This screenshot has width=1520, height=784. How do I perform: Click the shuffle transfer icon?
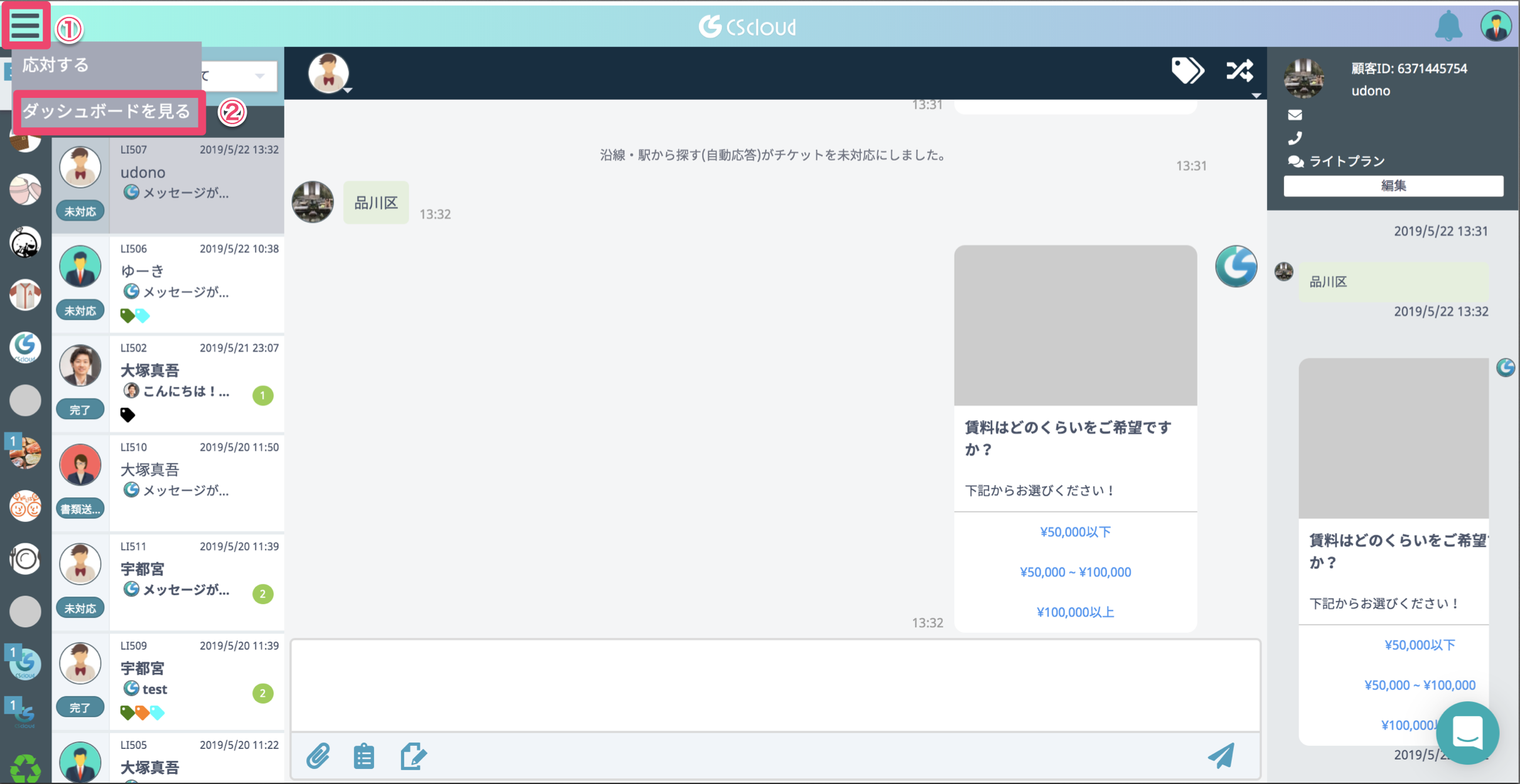1240,70
